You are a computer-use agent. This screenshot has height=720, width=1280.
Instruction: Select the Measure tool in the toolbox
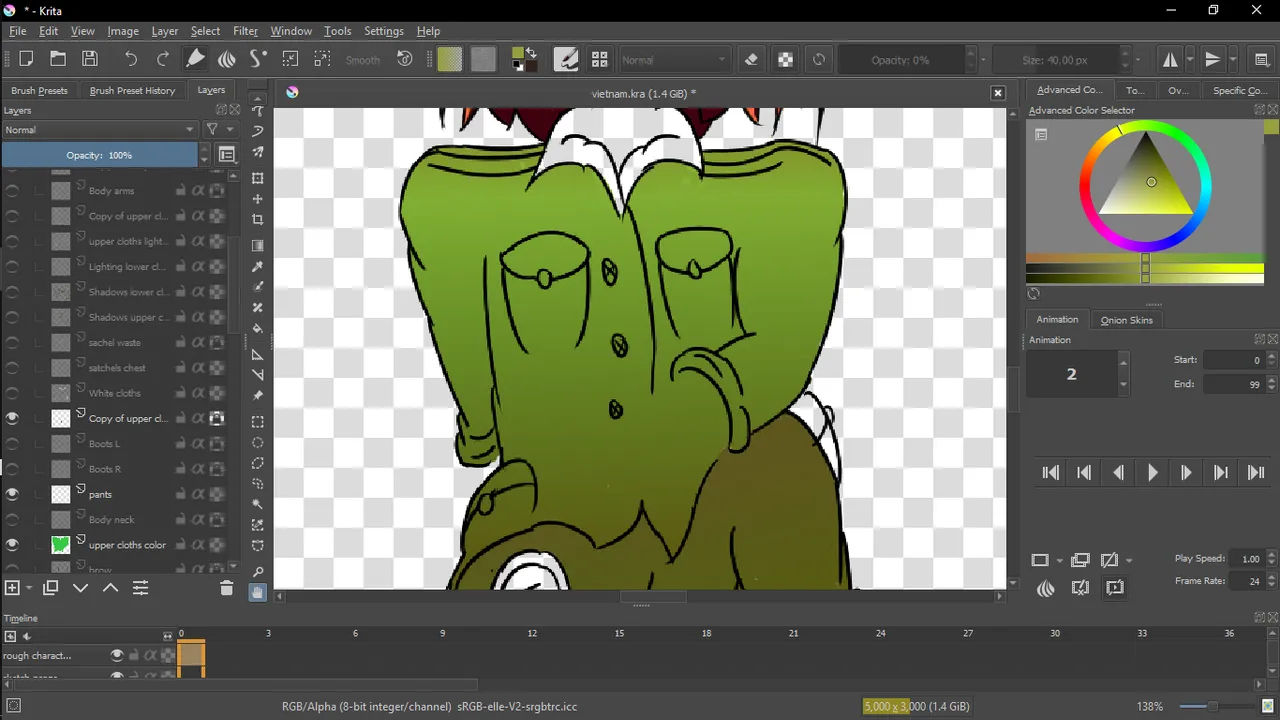tap(258, 375)
